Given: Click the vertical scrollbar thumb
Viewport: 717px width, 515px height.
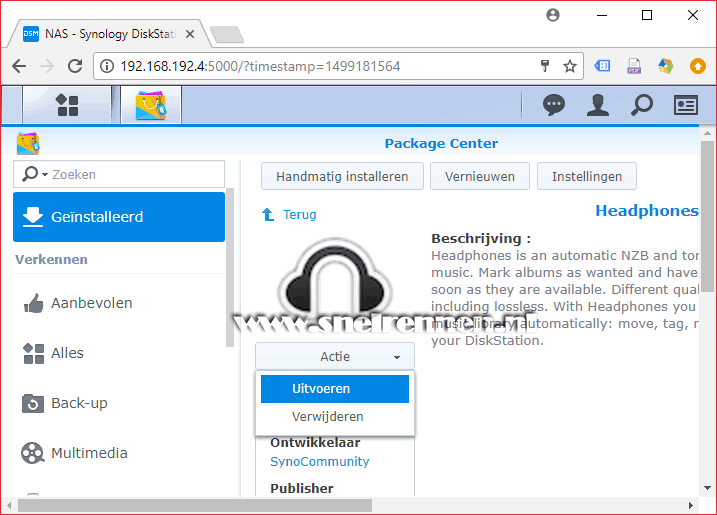Looking at the screenshot, I should click(707, 216).
